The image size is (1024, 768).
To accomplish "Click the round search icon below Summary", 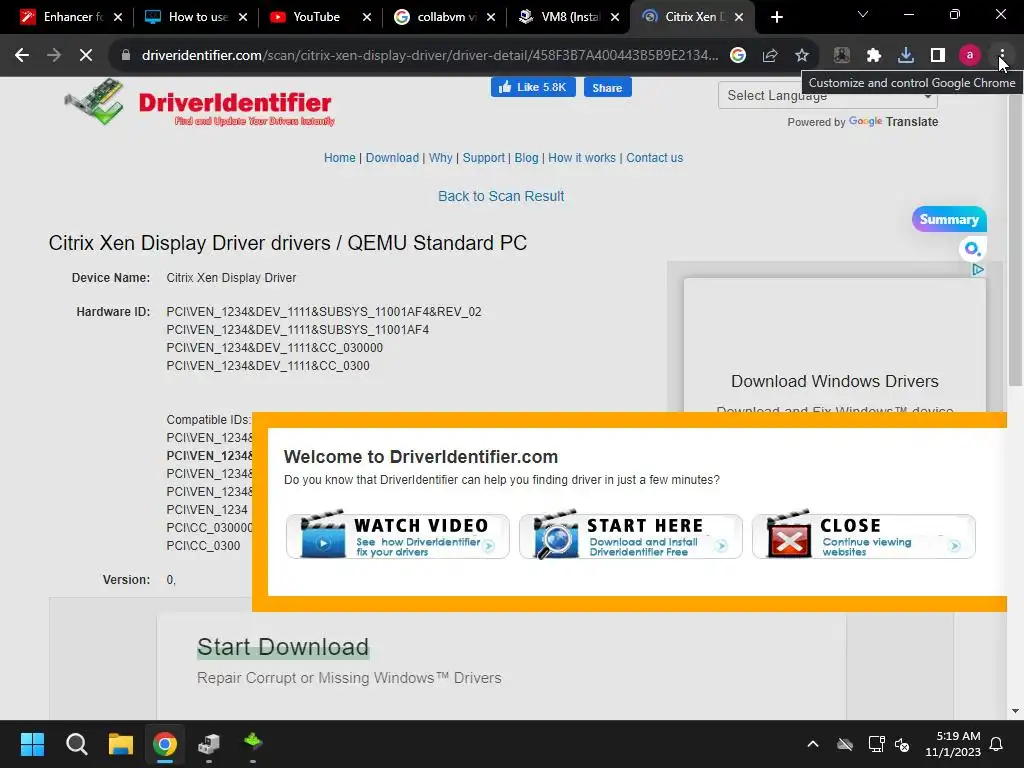I will (x=972, y=249).
